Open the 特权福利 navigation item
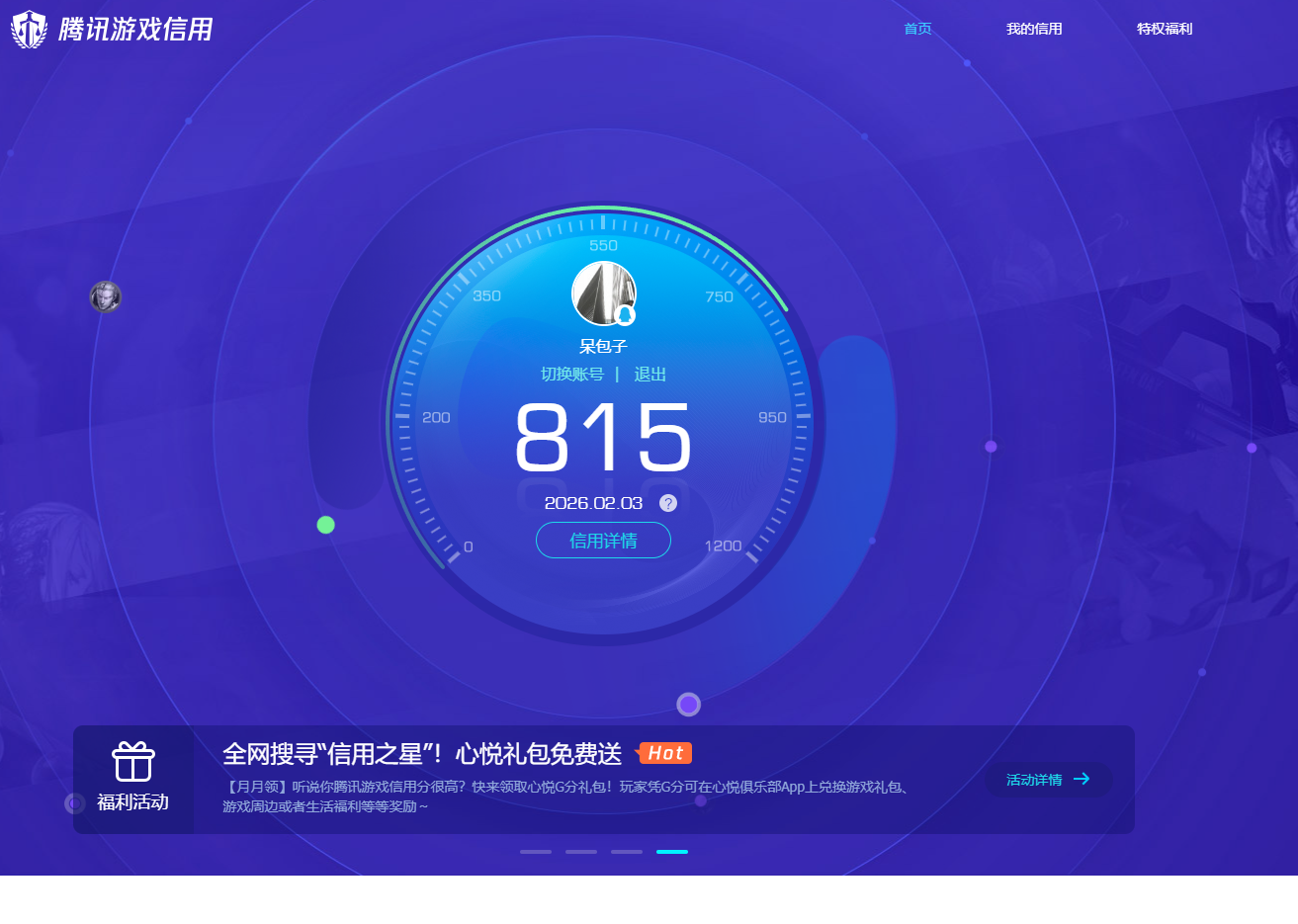Viewport: 1298px width, 924px height. tap(1165, 29)
